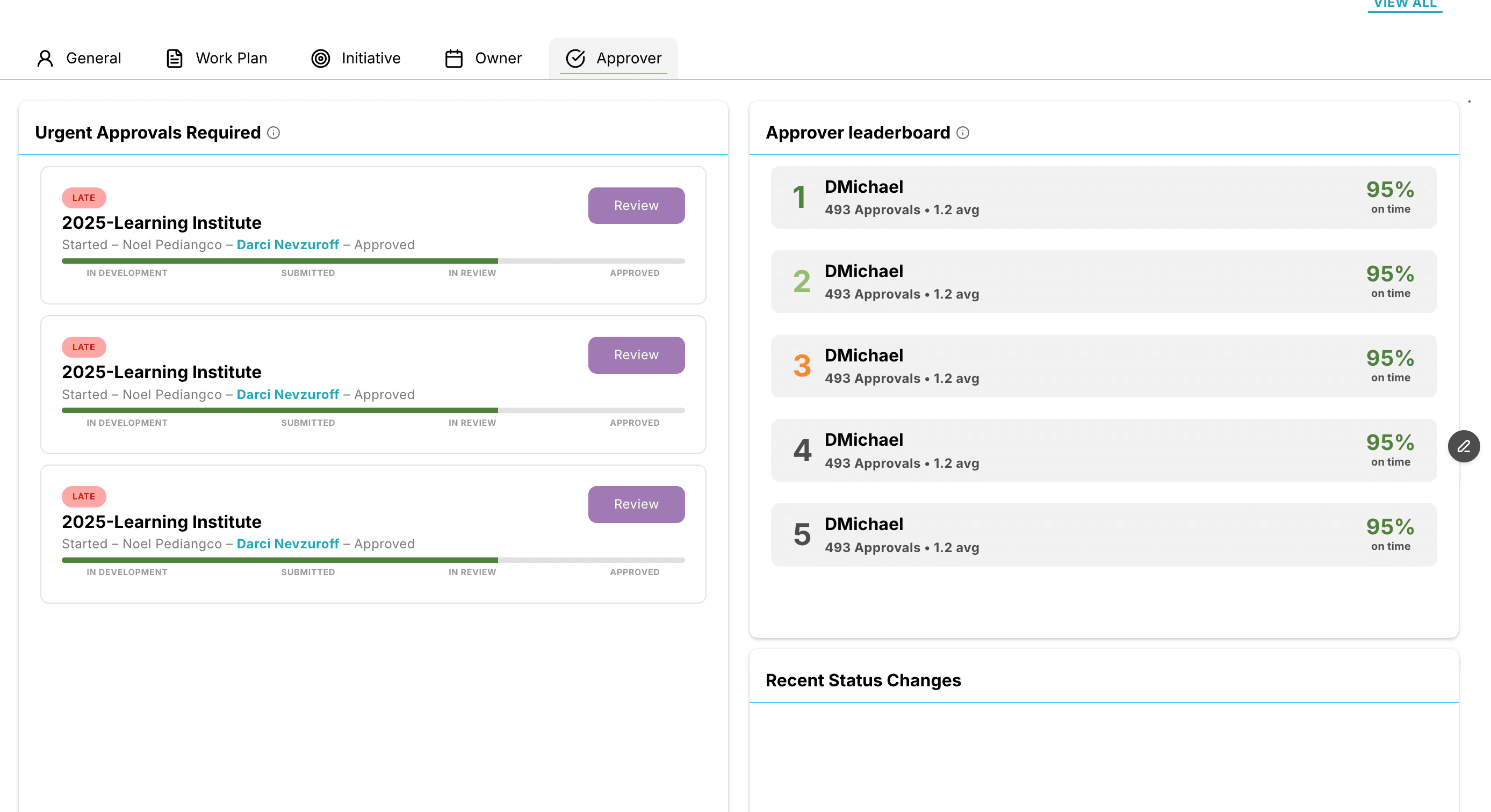1491x812 pixels.
Task: Click the first card's green progress bar
Action: click(x=280, y=261)
